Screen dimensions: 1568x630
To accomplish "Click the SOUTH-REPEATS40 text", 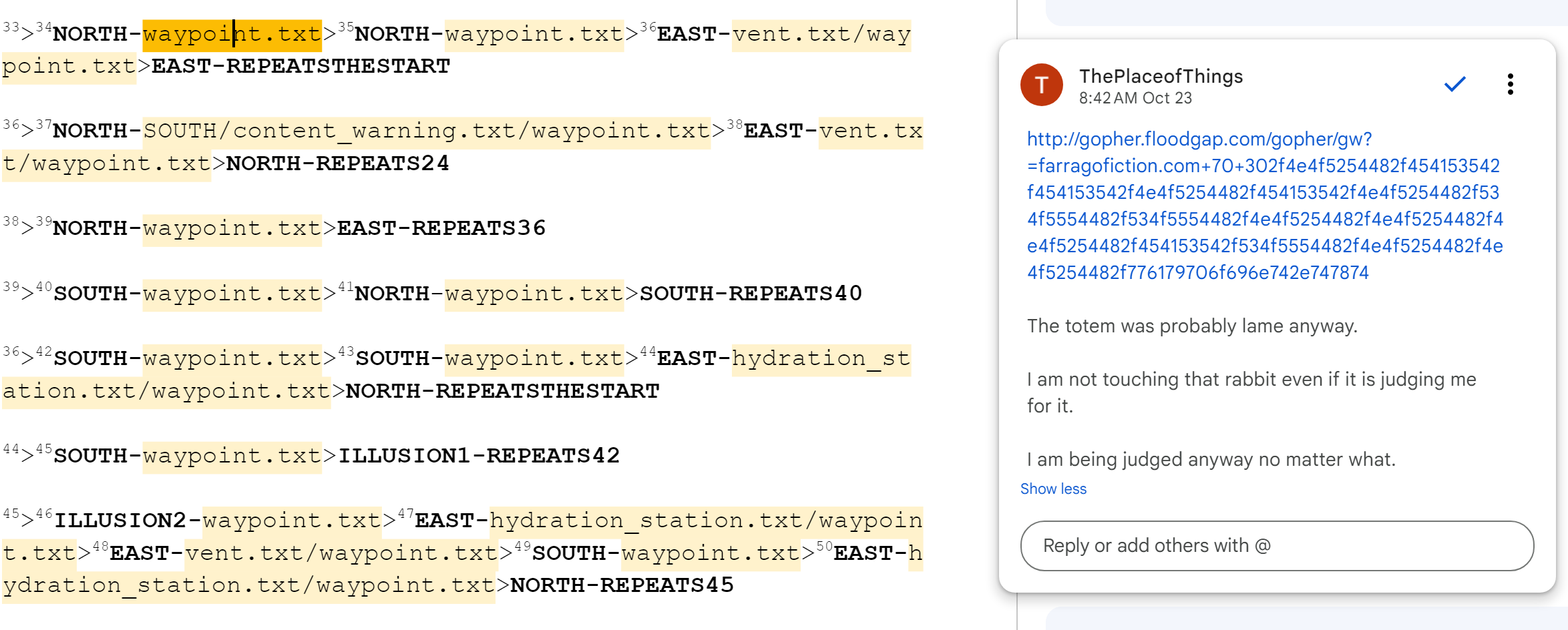I will point(751,294).
